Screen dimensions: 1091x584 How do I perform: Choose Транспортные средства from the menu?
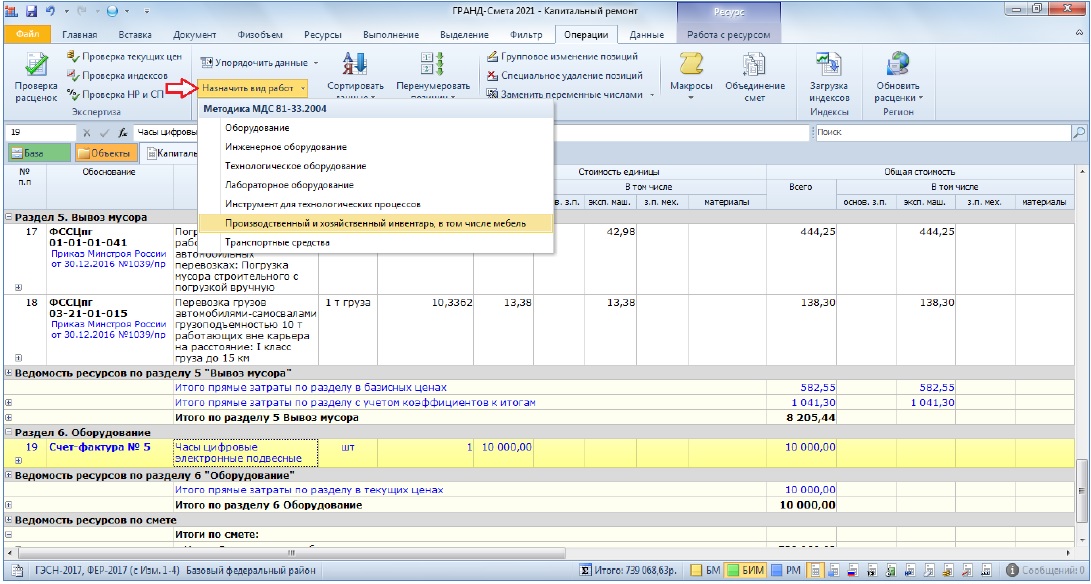coord(376,243)
